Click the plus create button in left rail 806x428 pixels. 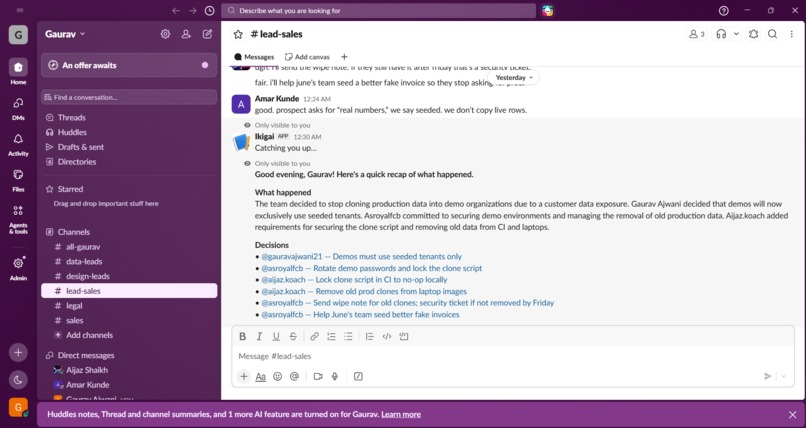[x=18, y=352]
